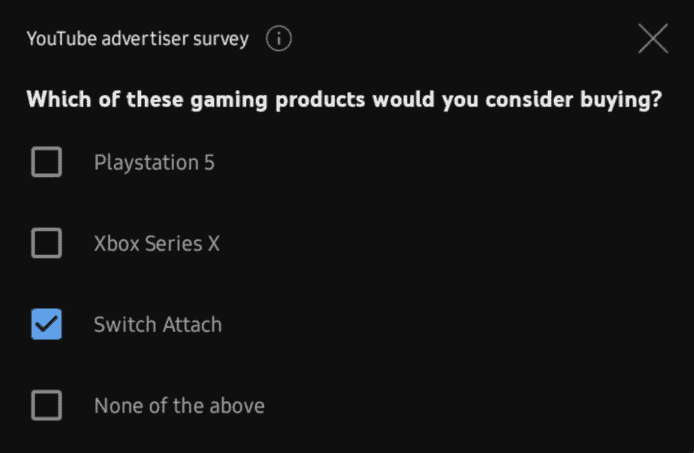
Task: Click the blue checkmark icon
Action: coord(47,324)
